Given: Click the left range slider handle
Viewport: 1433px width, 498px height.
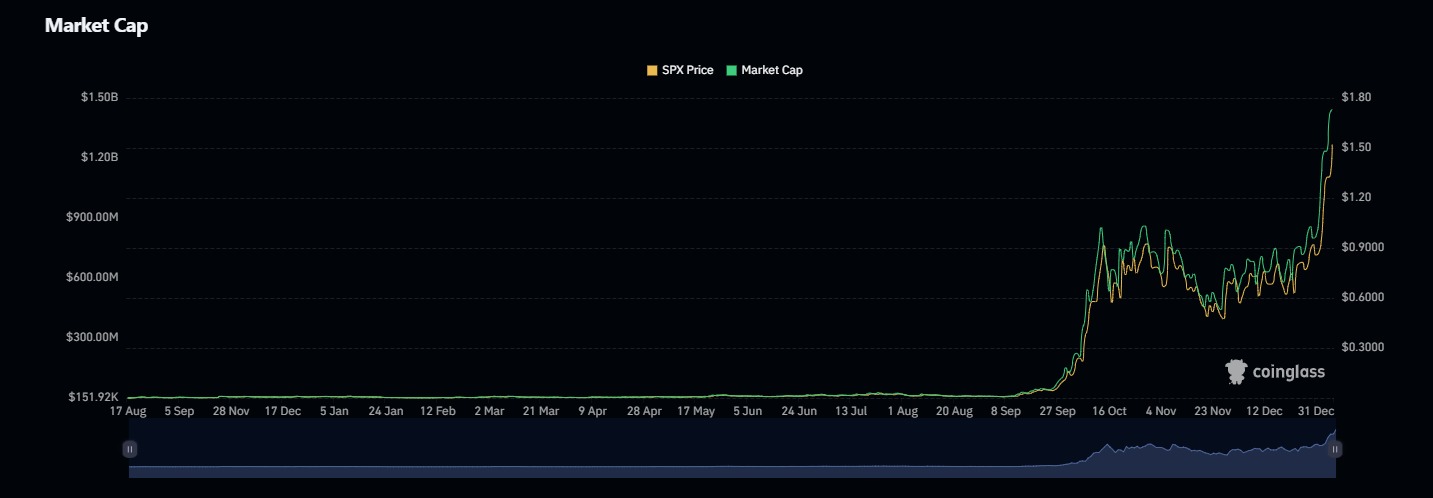Looking at the screenshot, I should (x=129, y=449).
